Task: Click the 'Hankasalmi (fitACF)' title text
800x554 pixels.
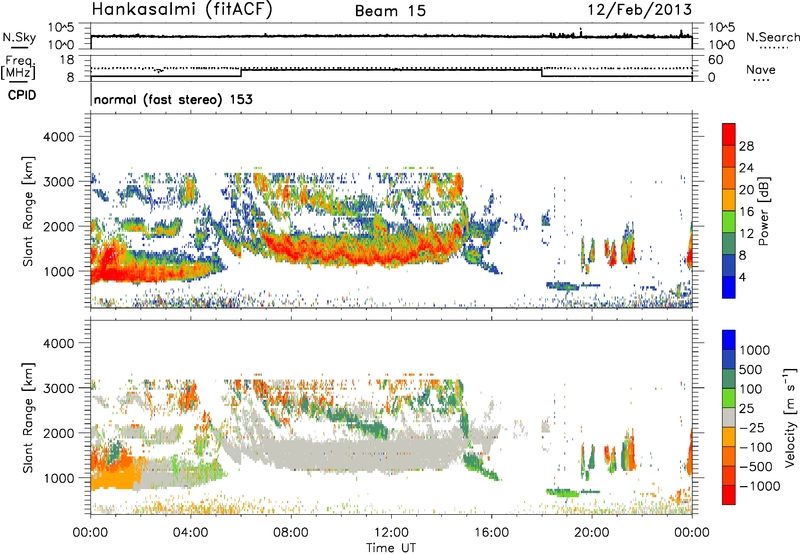Action: pyautogui.click(x=182, y=10)
